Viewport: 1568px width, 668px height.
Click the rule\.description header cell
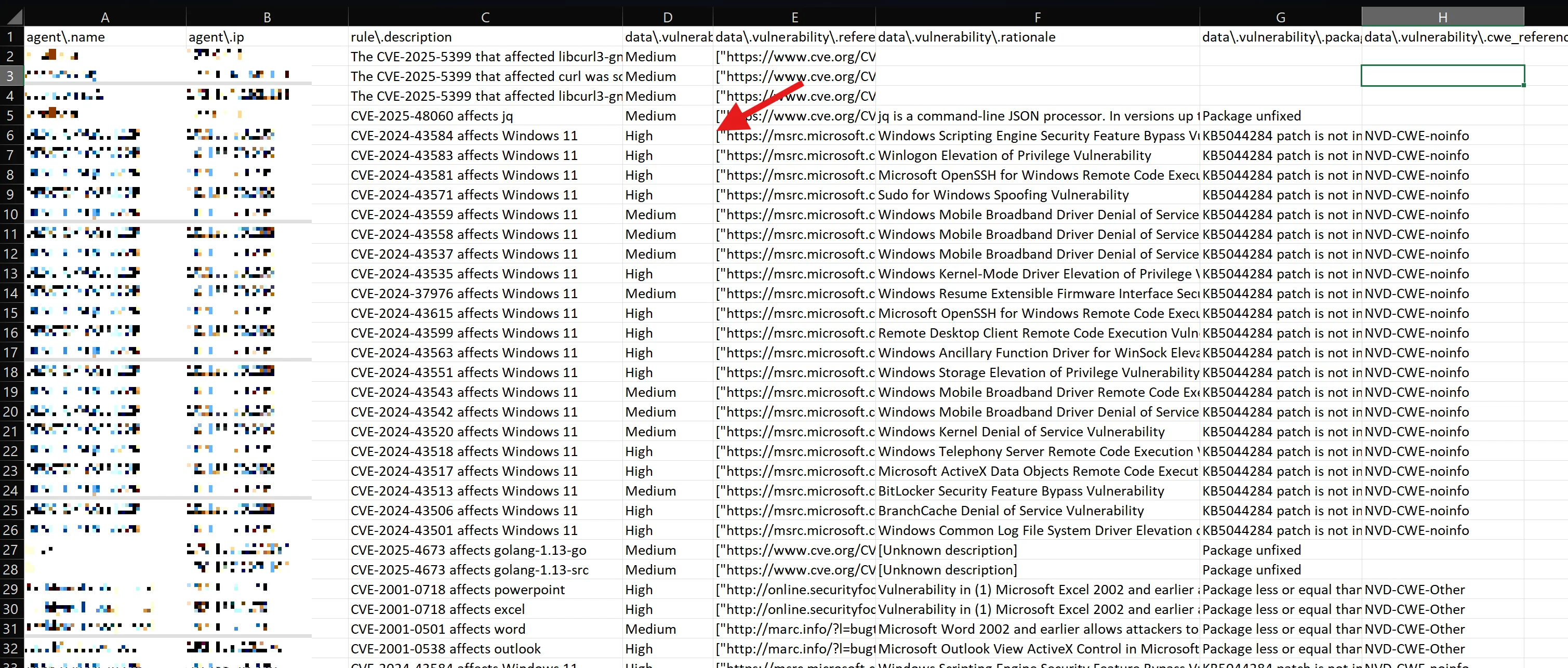(x=485, y=36)
